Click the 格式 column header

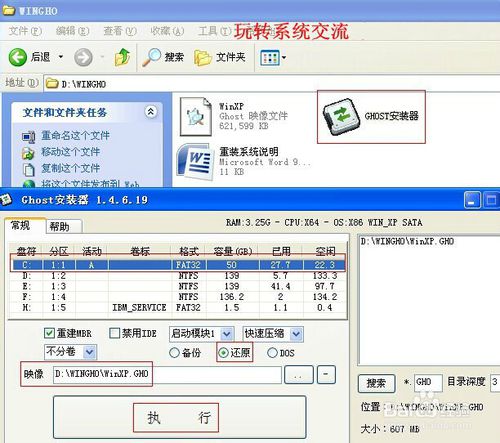pyautogui.click(x=189, y=251)
